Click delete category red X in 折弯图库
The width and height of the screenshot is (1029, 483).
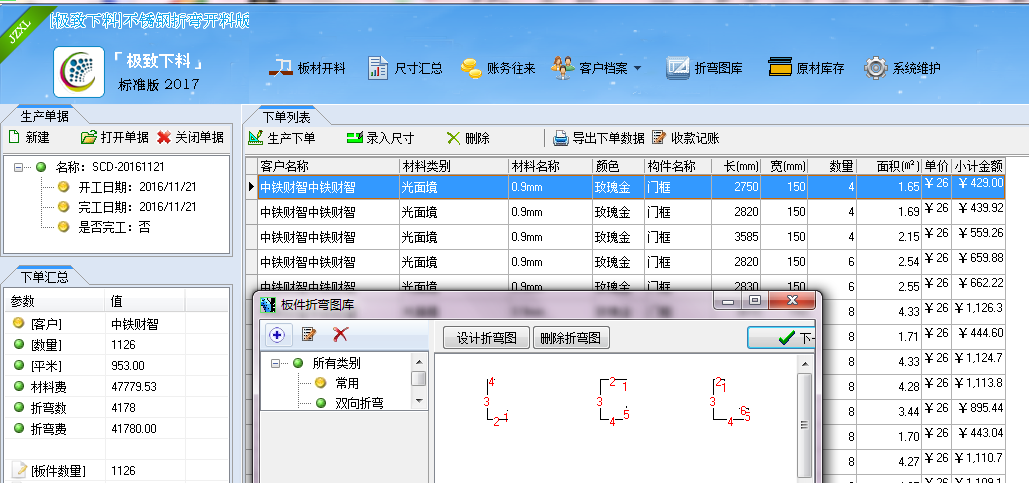pos(340,335)
